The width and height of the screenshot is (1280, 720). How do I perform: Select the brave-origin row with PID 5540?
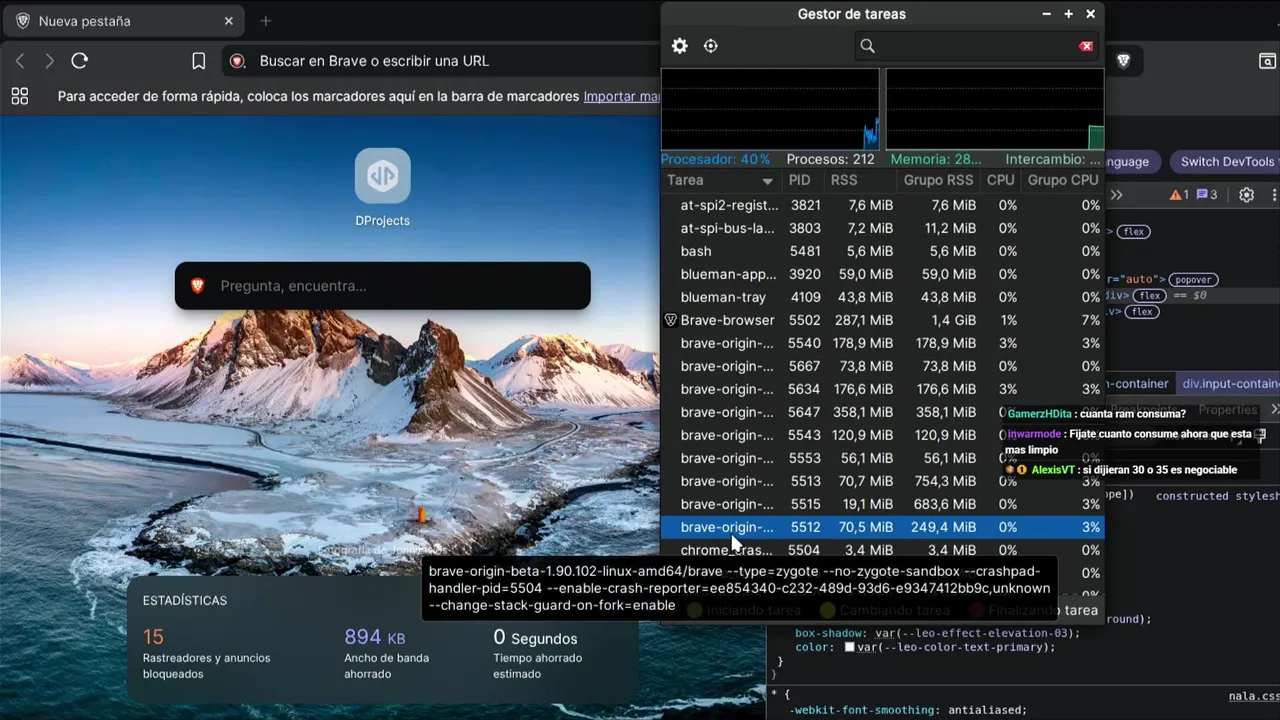pyautogui.click(x=883, y=343)
